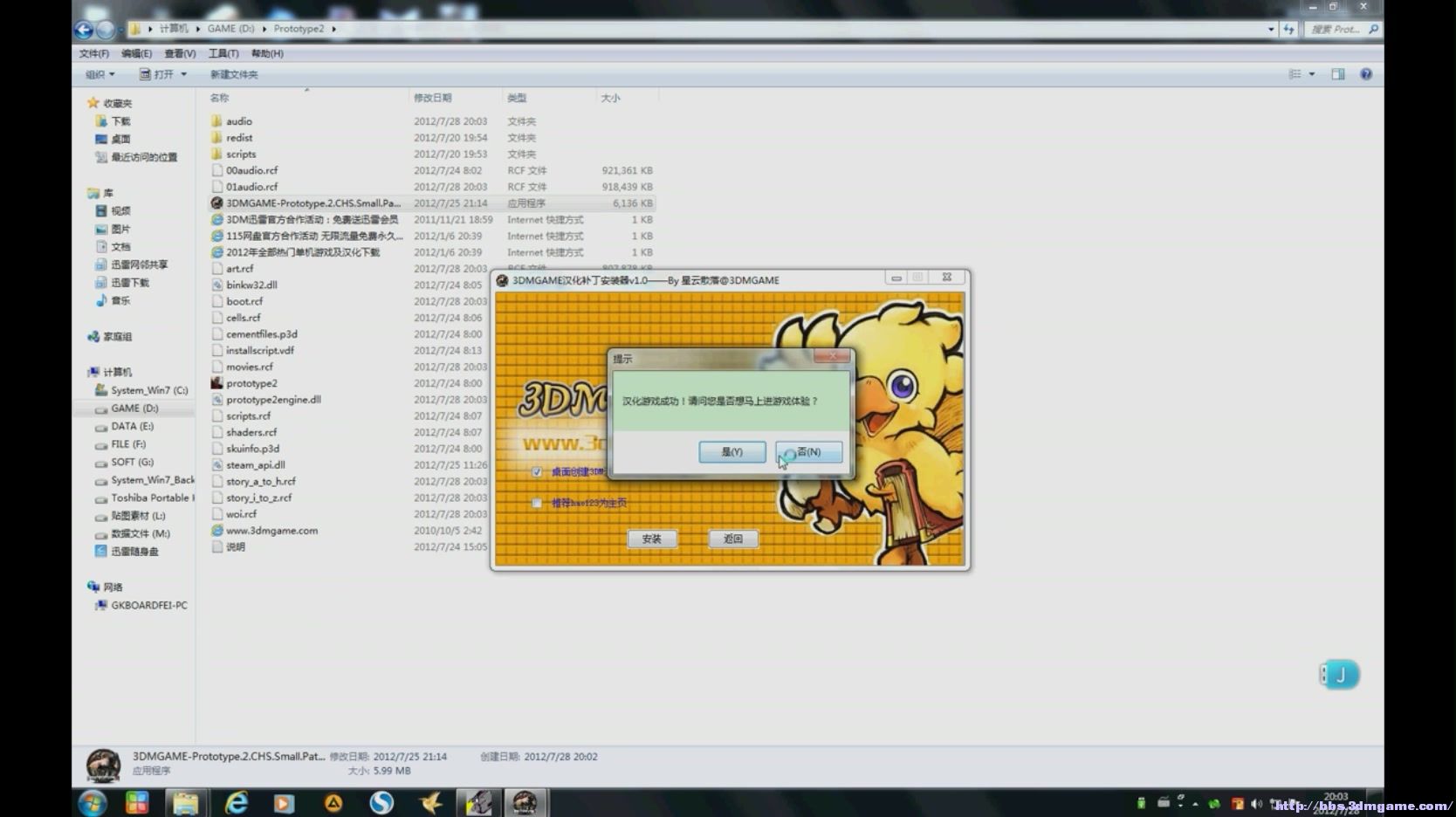Open the 工具(T) menu
The width and height of the screenshot is (1456, 817).
223,53
